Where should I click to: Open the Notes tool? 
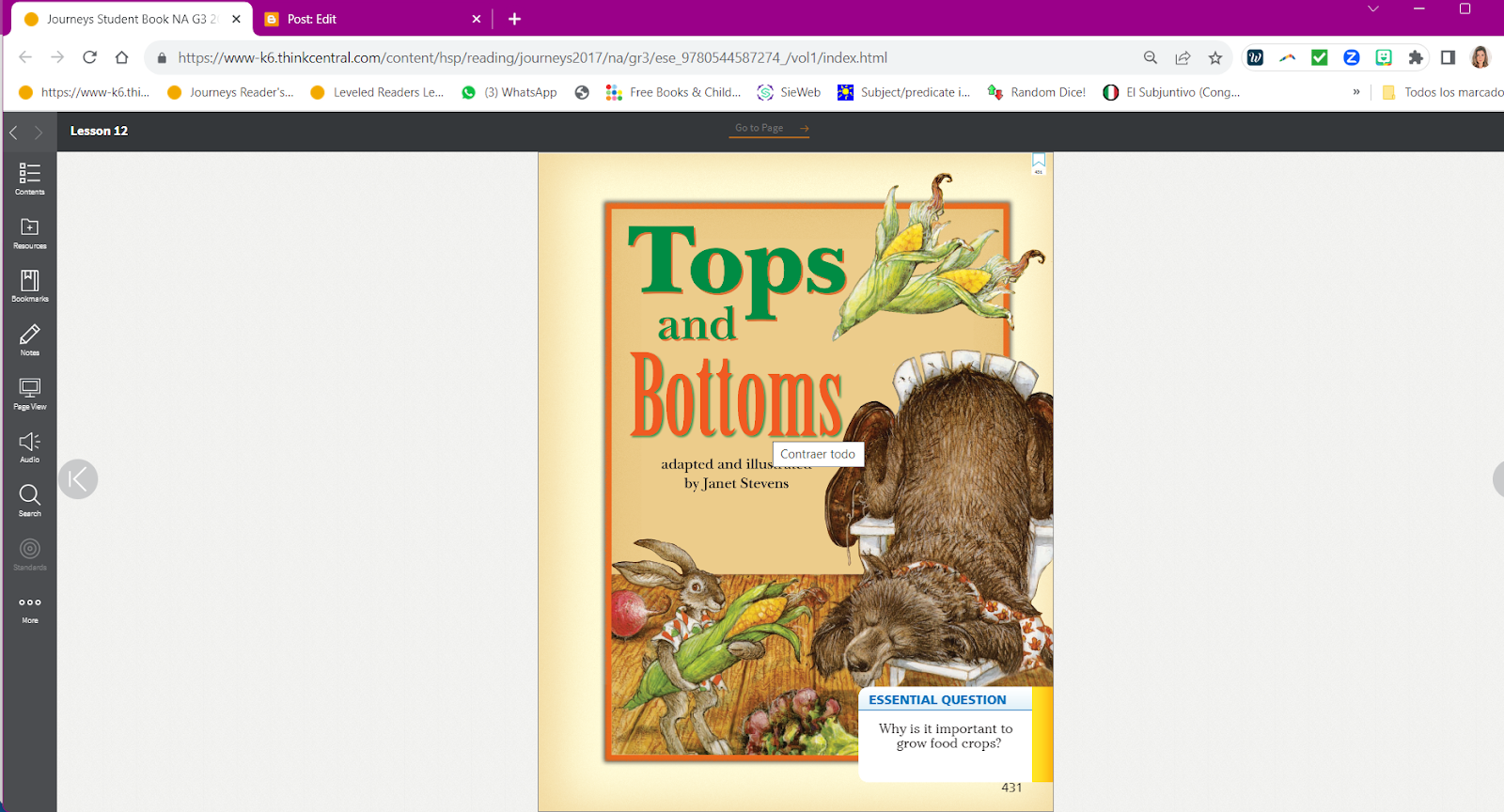(29, 340)
